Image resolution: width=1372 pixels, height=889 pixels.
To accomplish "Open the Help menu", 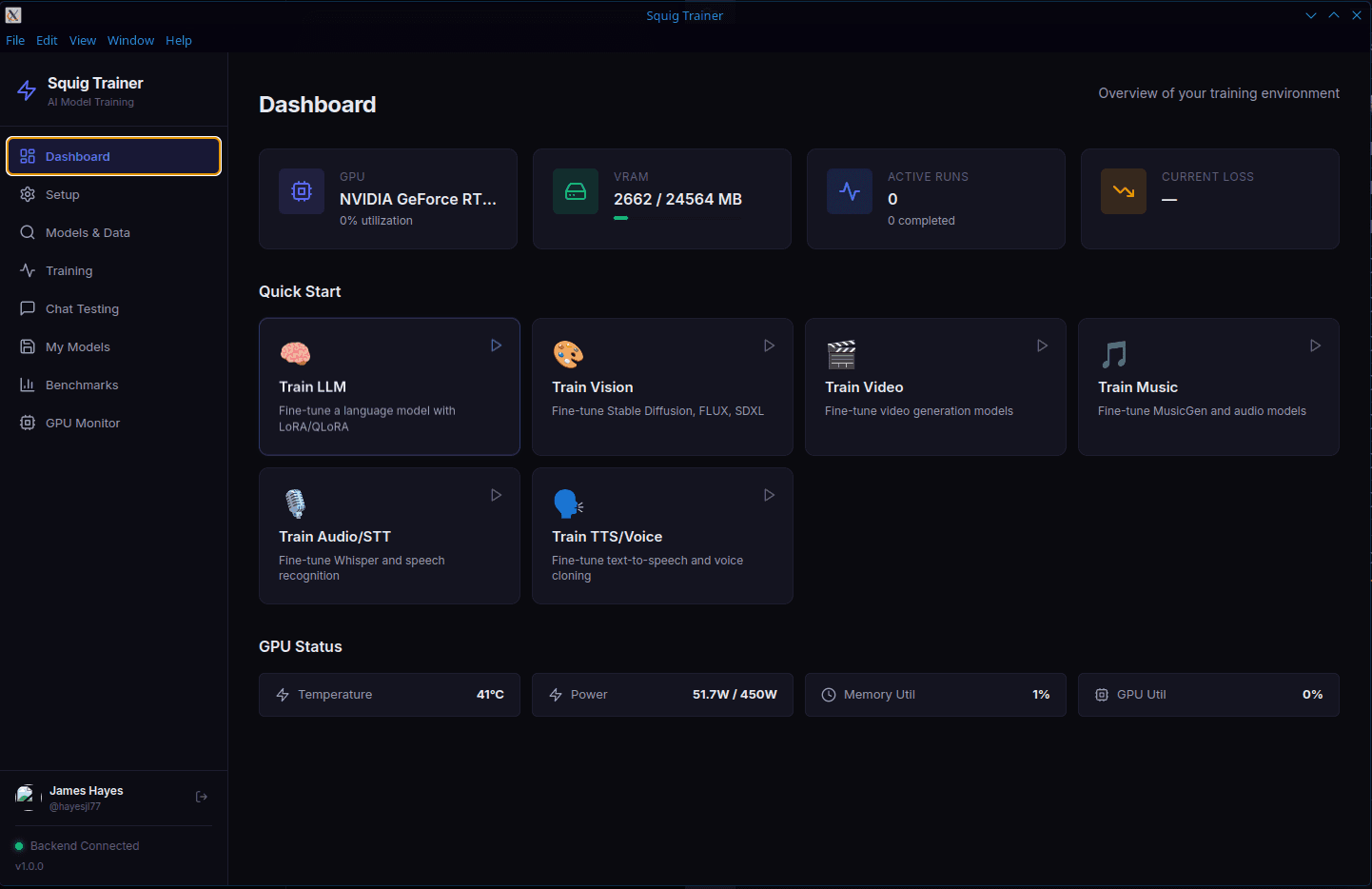I will pos(179,40).
